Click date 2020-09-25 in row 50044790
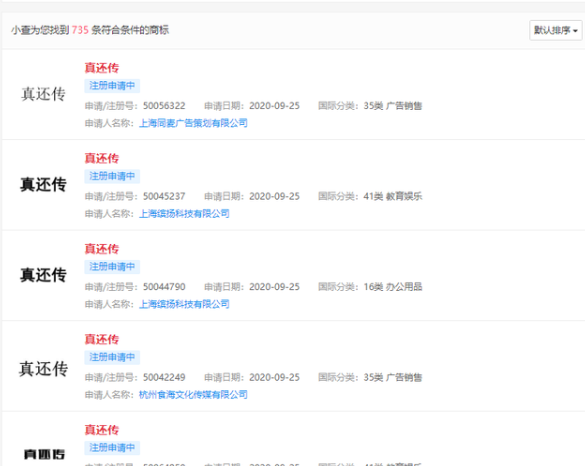The height and width of the screenshot is (466, 585). point(275,287)
